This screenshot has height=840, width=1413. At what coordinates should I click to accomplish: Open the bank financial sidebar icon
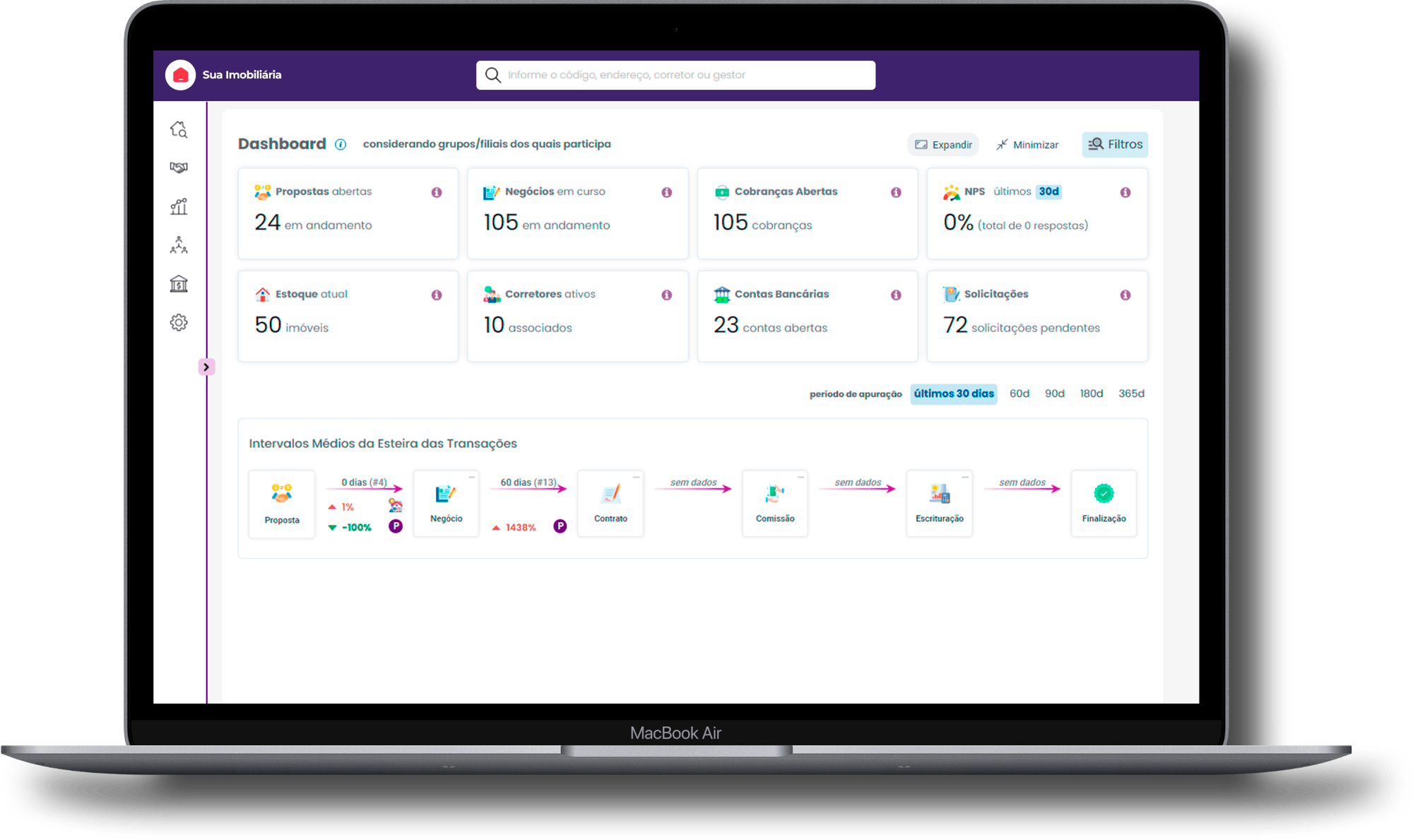click(179, 283)
